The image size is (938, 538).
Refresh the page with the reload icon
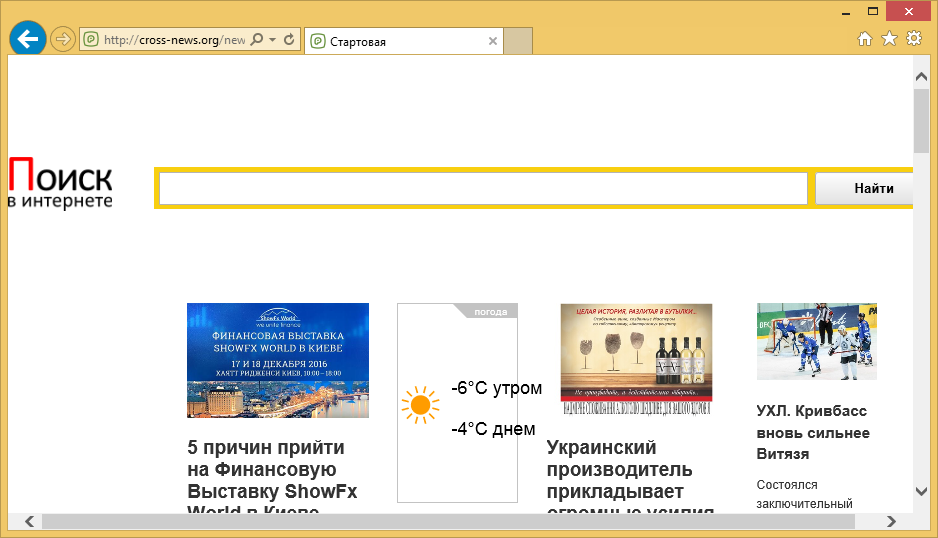tap(289, 40)
